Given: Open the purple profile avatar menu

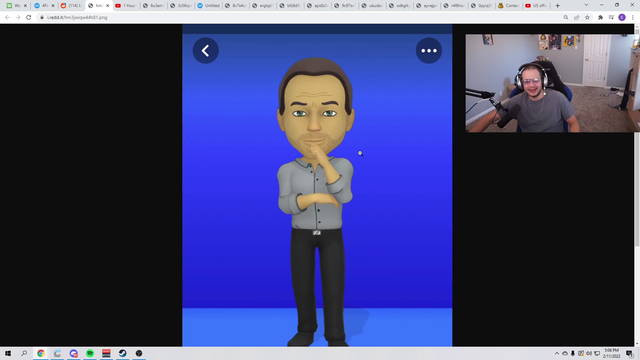Looking at the screenshot, I should pos(622,18).
